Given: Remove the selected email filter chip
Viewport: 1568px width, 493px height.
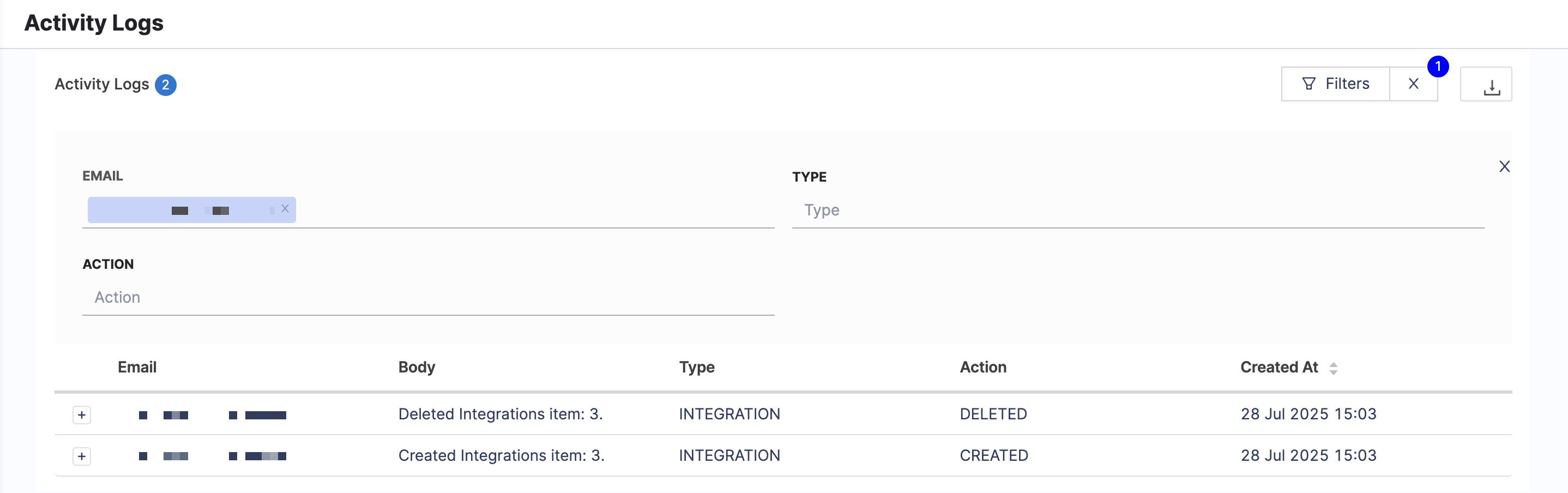Looking at the screenshot, I should (285, 209).
